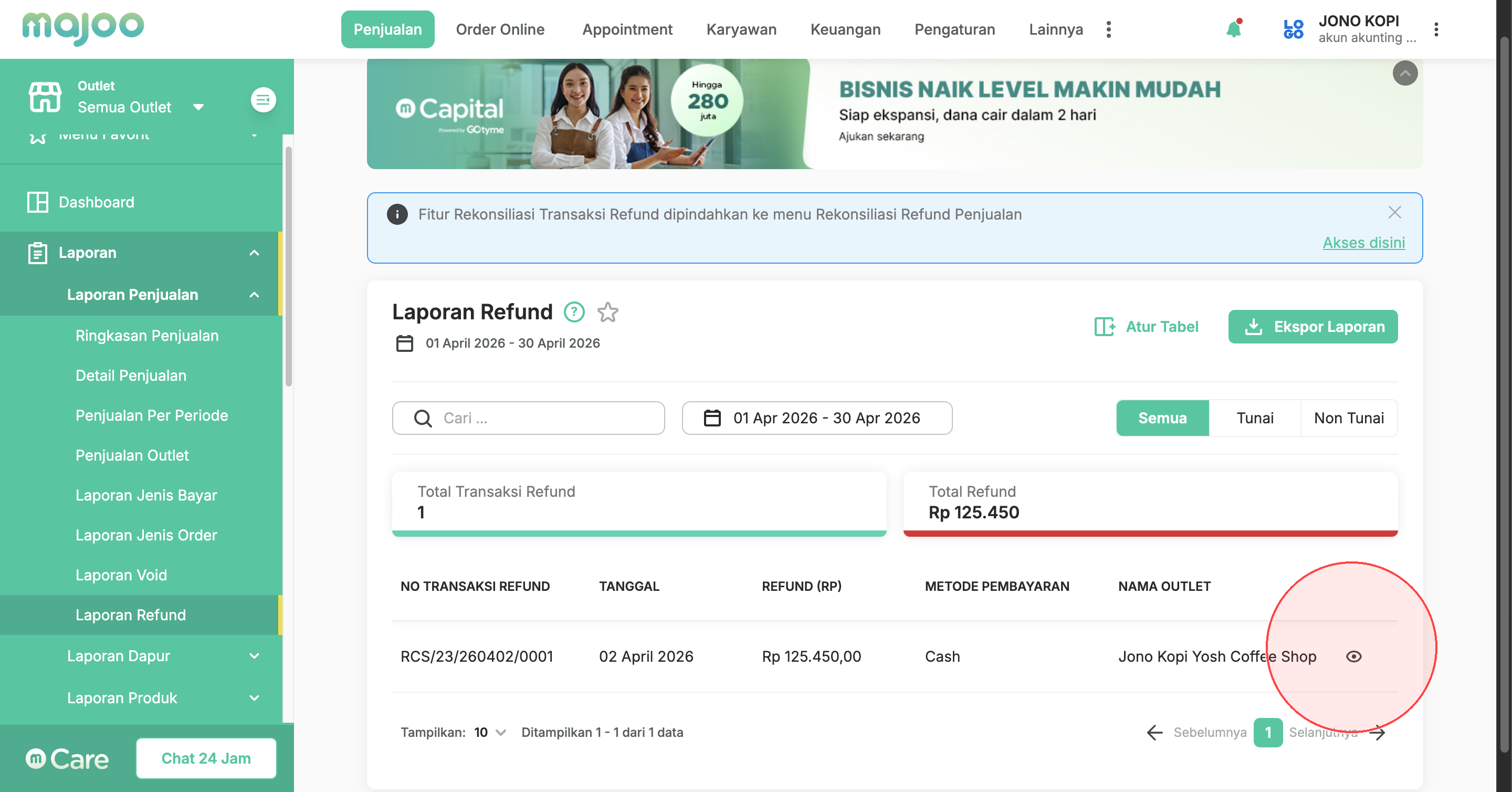The width and height of the screenshot is (1512, 792).
Task: Change Tampilkan rows per page
Action: [x=490, y=732]
